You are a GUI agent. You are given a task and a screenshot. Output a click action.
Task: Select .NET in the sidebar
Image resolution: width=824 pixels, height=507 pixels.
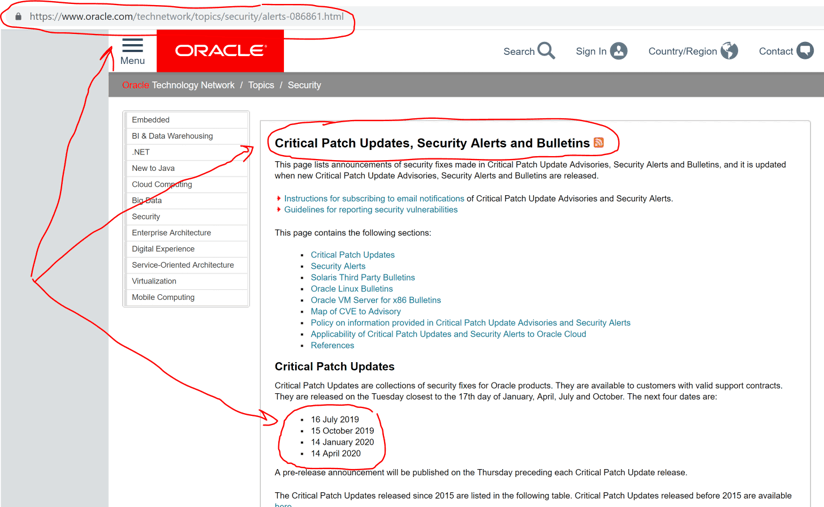(x=187, y=152)
